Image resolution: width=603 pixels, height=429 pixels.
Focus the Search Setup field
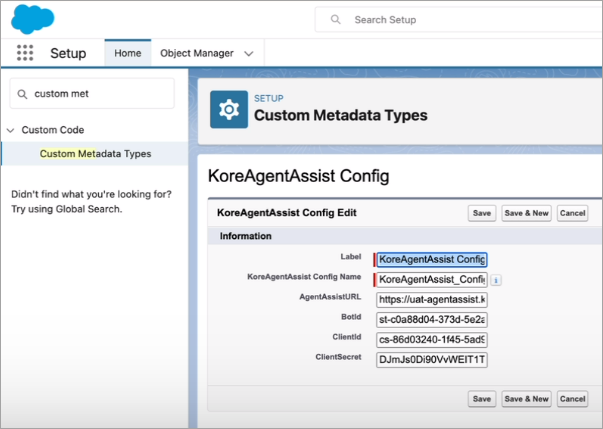point(459,20)
